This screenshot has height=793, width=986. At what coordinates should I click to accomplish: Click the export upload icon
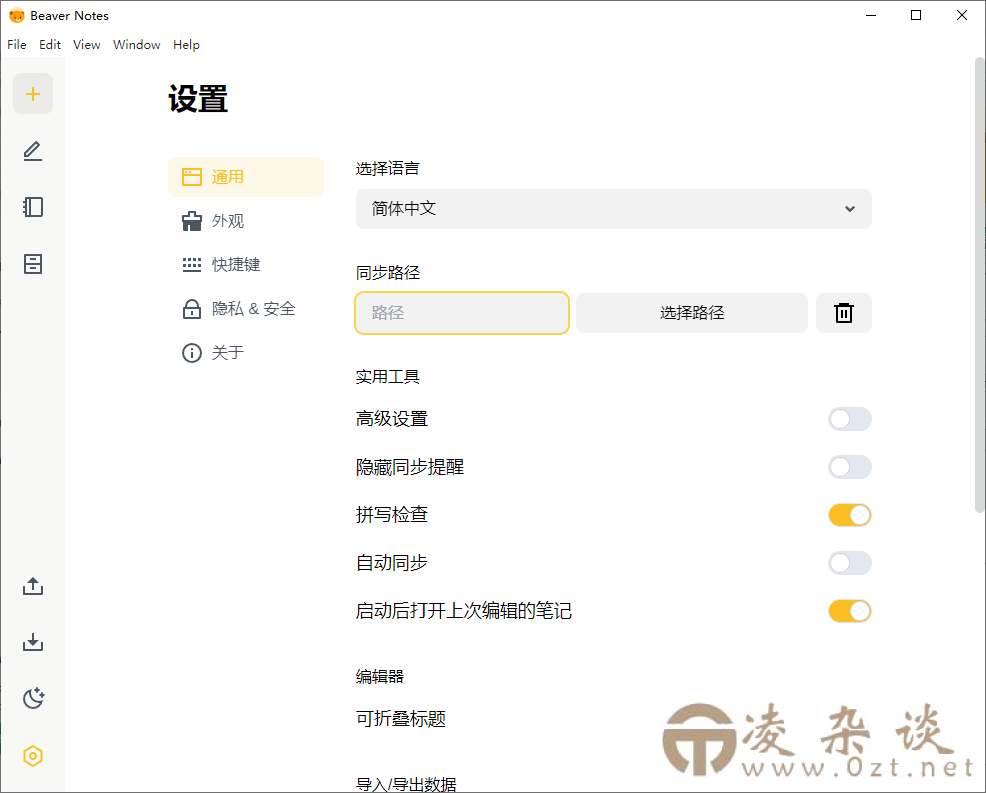(33, 586)
